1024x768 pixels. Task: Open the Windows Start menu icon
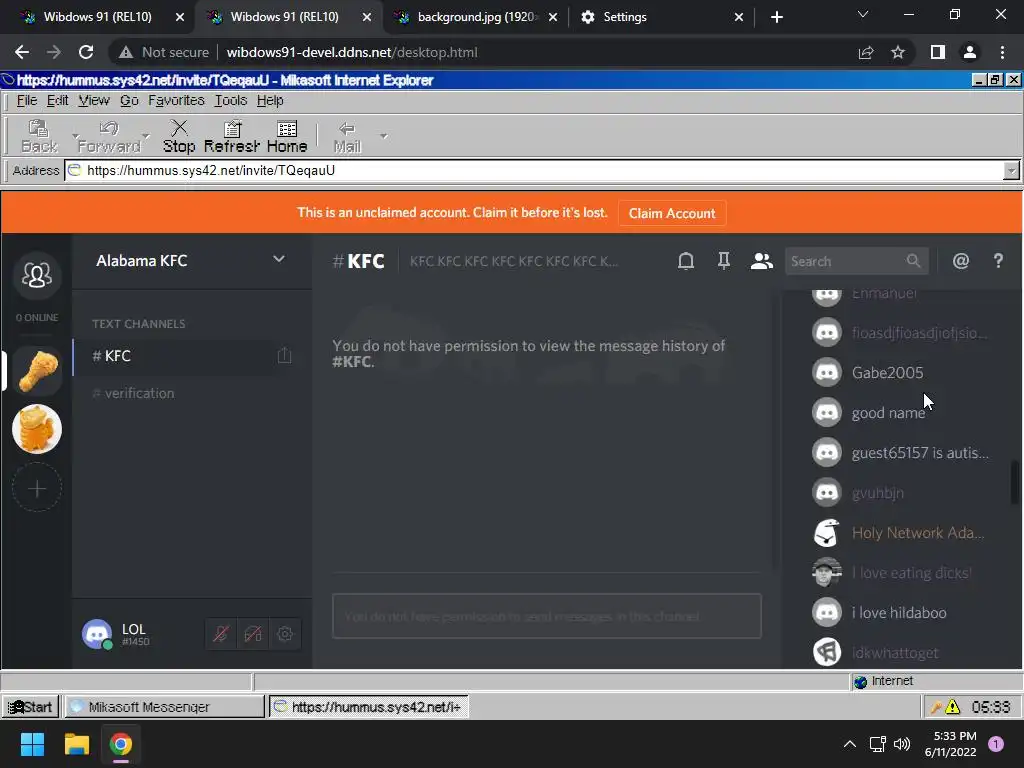click(32, 744)
